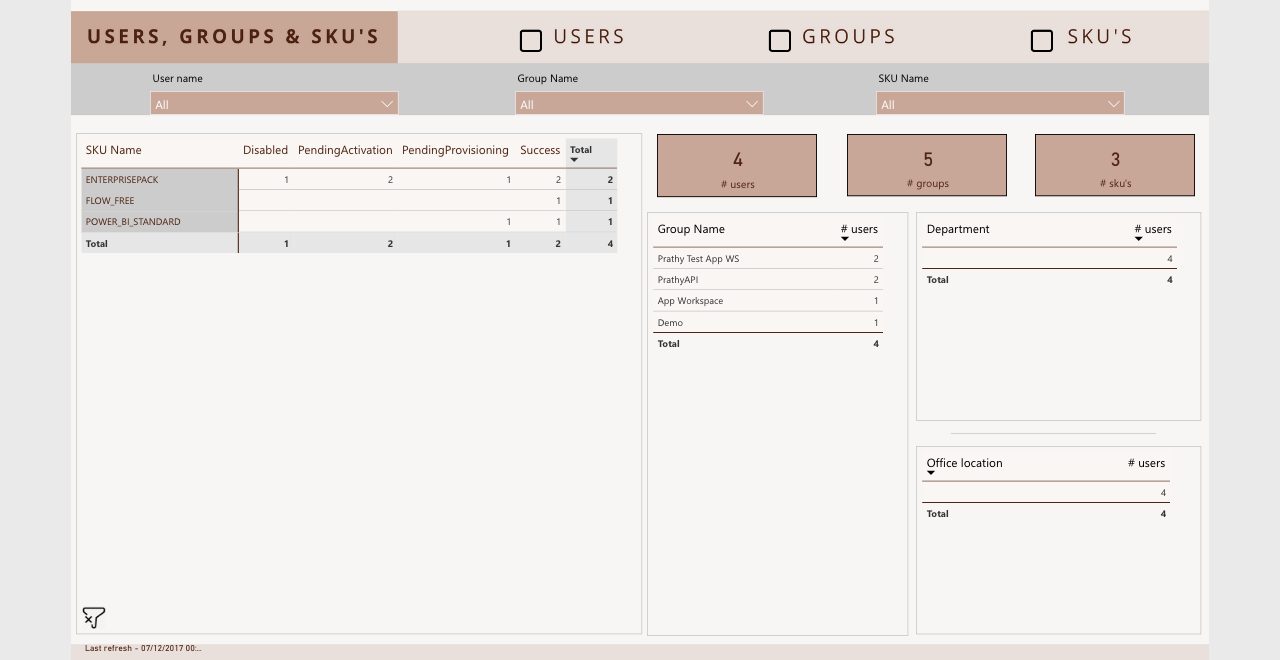The width and height of the screenshot is (1280, 660).
Task: Click the Prathy Test App WS group row
Action: (x=768, y=259)
